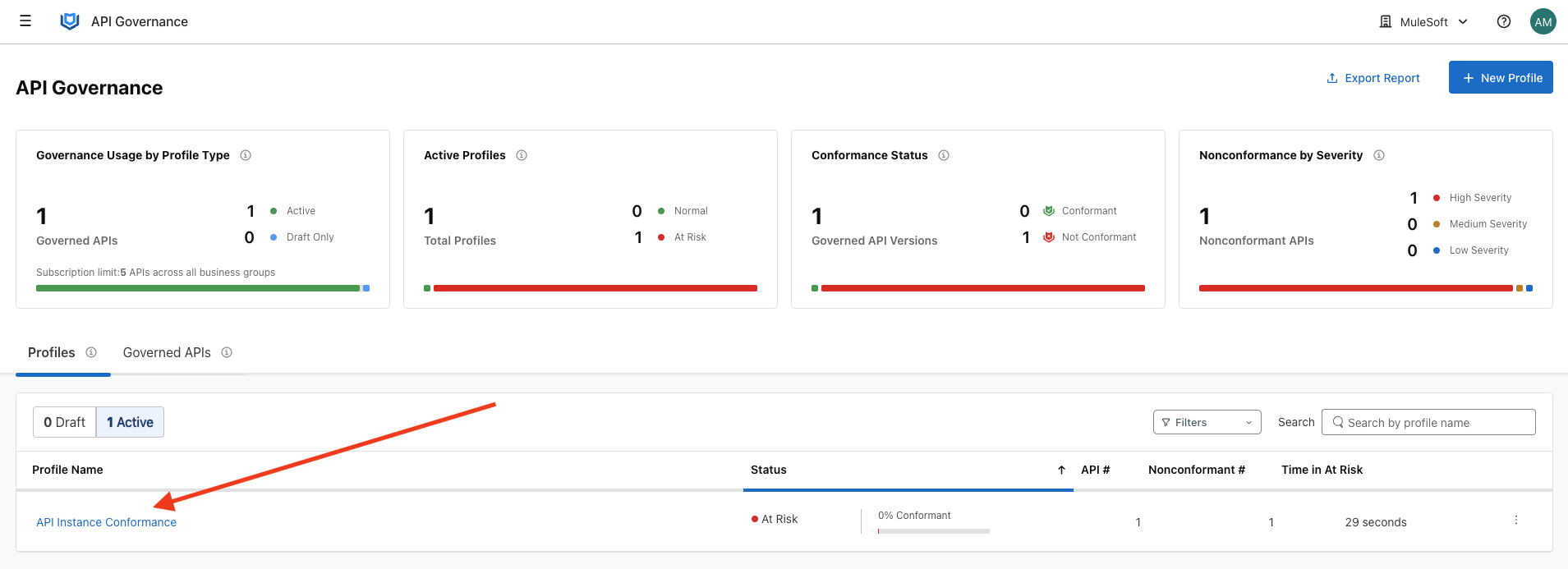Click Nonconformance by Severity info icon
Image resolution: width=1568 pixels, height=569 pixels.
point(1379,155)
